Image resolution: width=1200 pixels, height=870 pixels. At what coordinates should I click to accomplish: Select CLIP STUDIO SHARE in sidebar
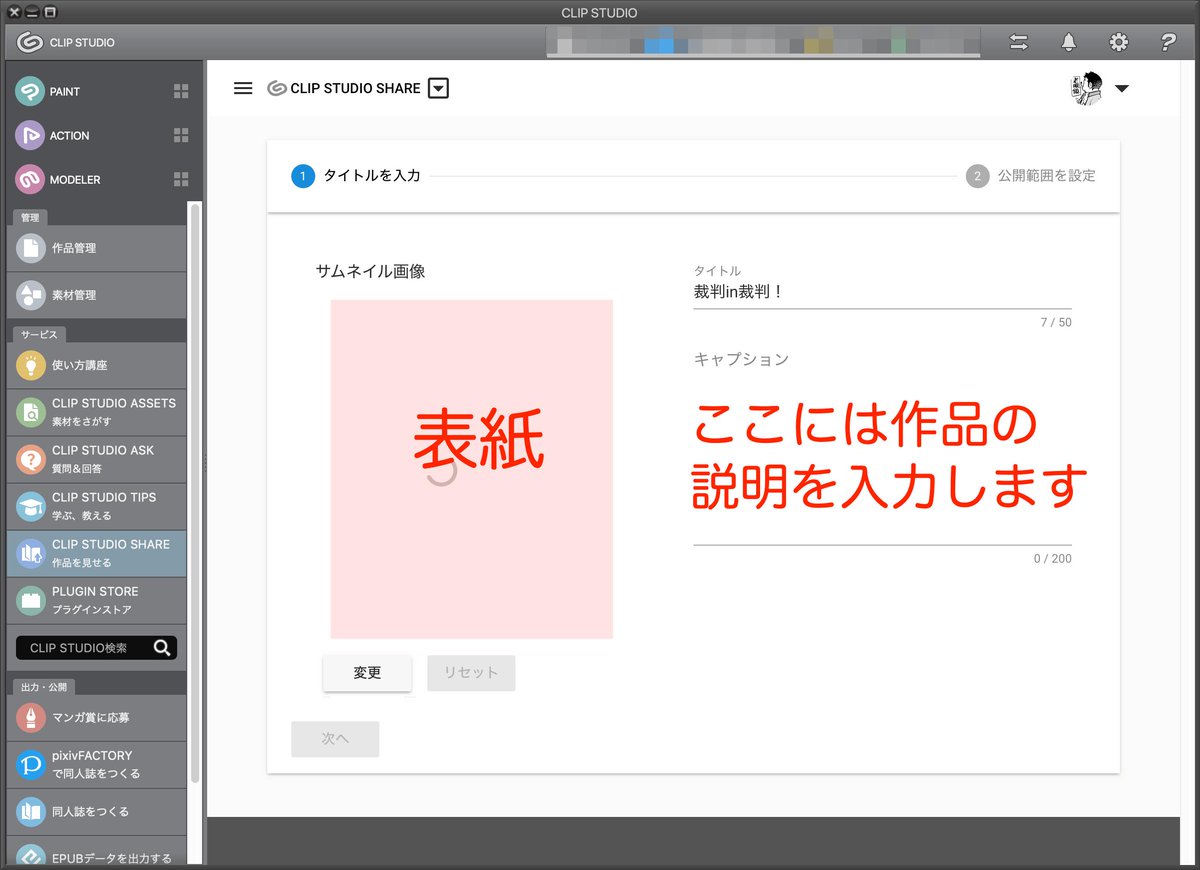(97, 553)
